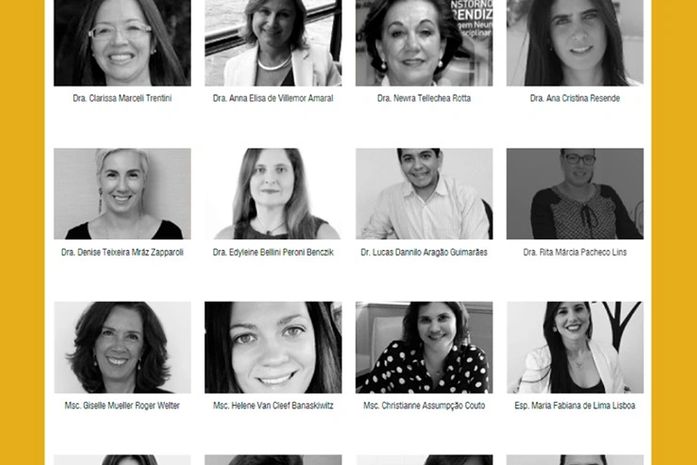The image size is (697, 465).
Task: Open Msc. Helene Van Cleef Banaskiwitz's photo
Action: tap(273, 347)
